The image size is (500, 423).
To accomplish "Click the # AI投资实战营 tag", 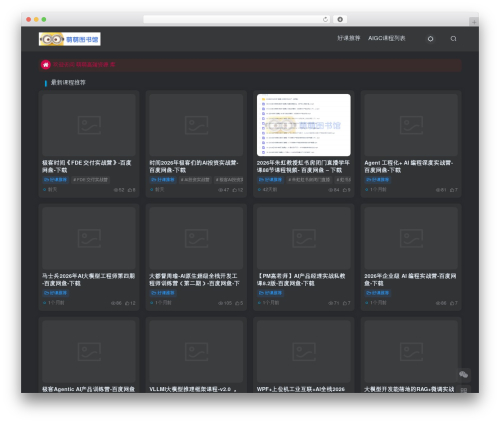I will pyautogui.click(x=195, y=180).
